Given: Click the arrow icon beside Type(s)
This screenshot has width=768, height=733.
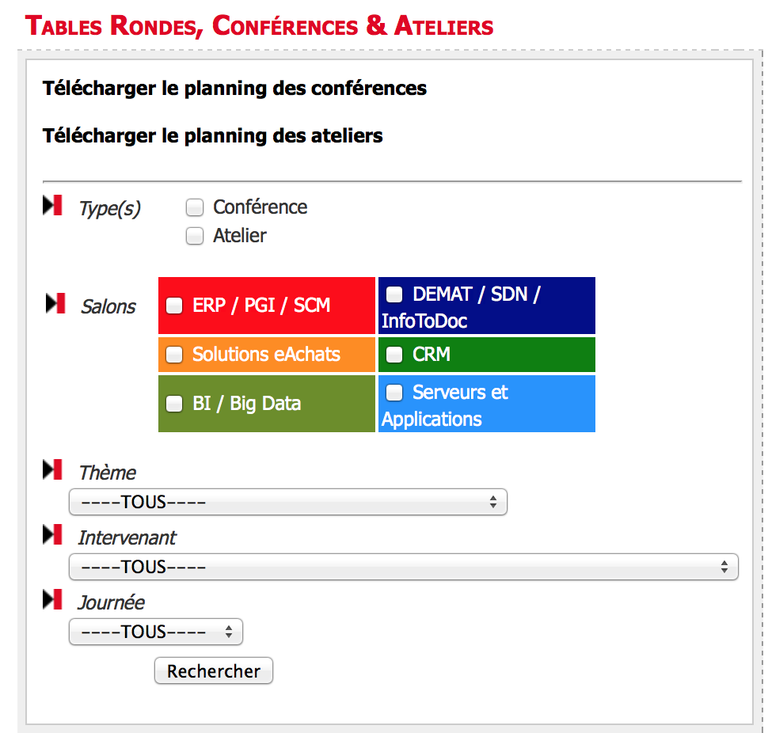Looking at the screenshot, I should pos(52,205).
